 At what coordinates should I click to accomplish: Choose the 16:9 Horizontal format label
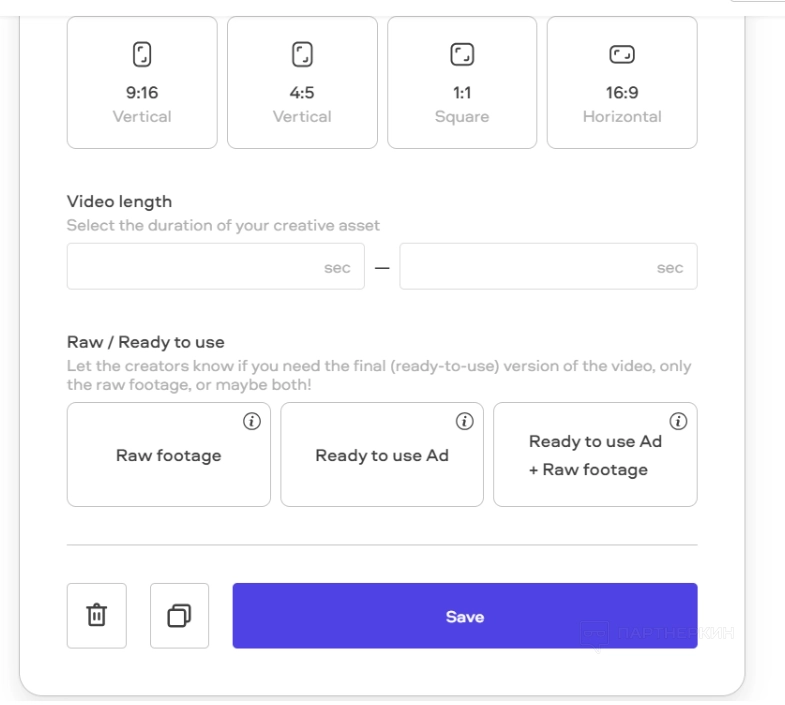pyautogui.click(x=622, y=105)
